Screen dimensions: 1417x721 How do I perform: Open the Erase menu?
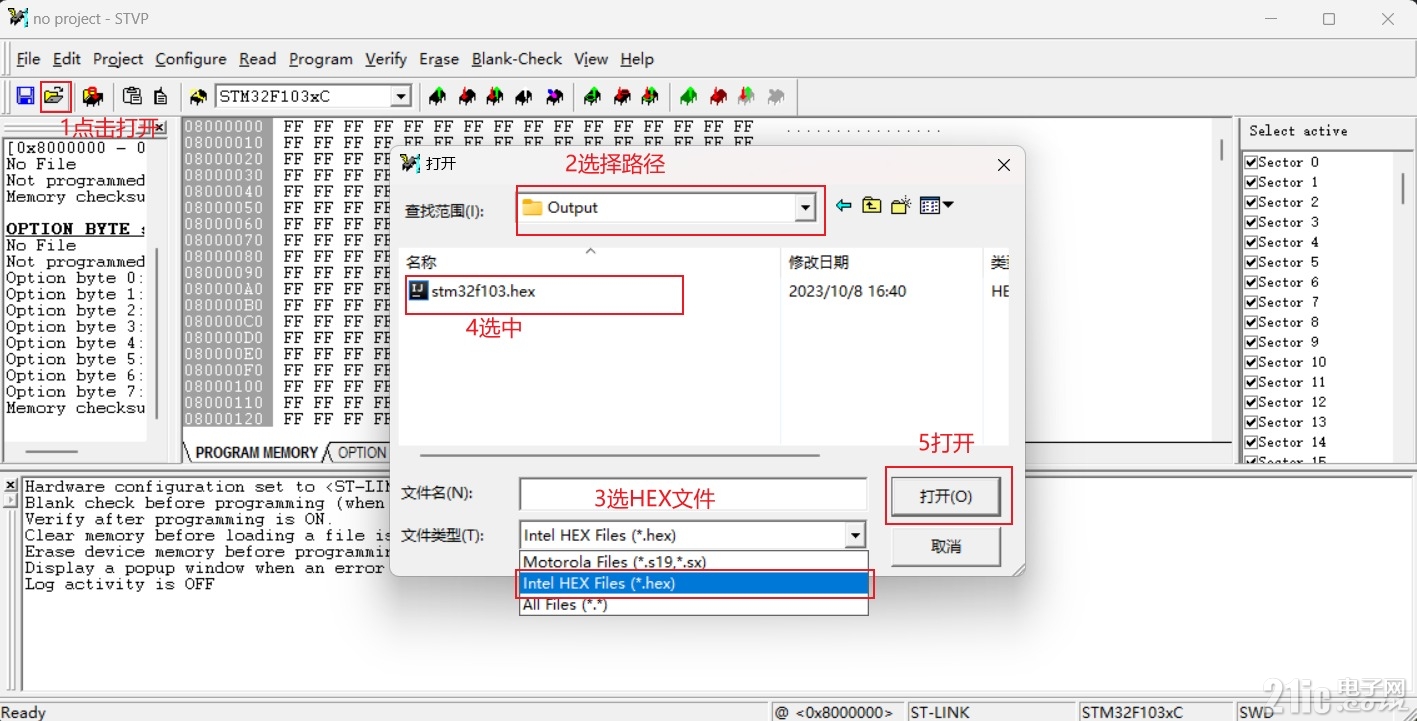tap(439, 59)
